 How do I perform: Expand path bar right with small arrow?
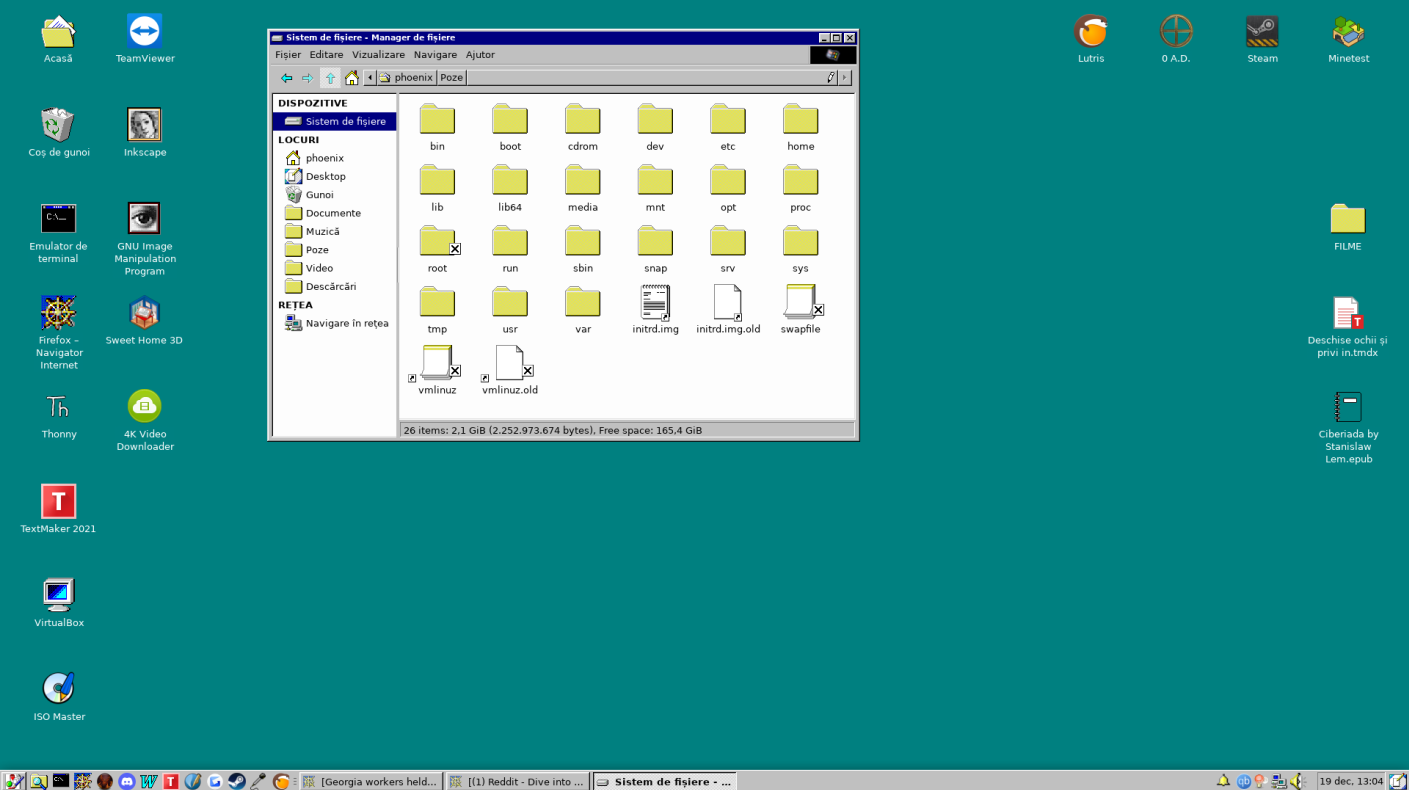844,77
